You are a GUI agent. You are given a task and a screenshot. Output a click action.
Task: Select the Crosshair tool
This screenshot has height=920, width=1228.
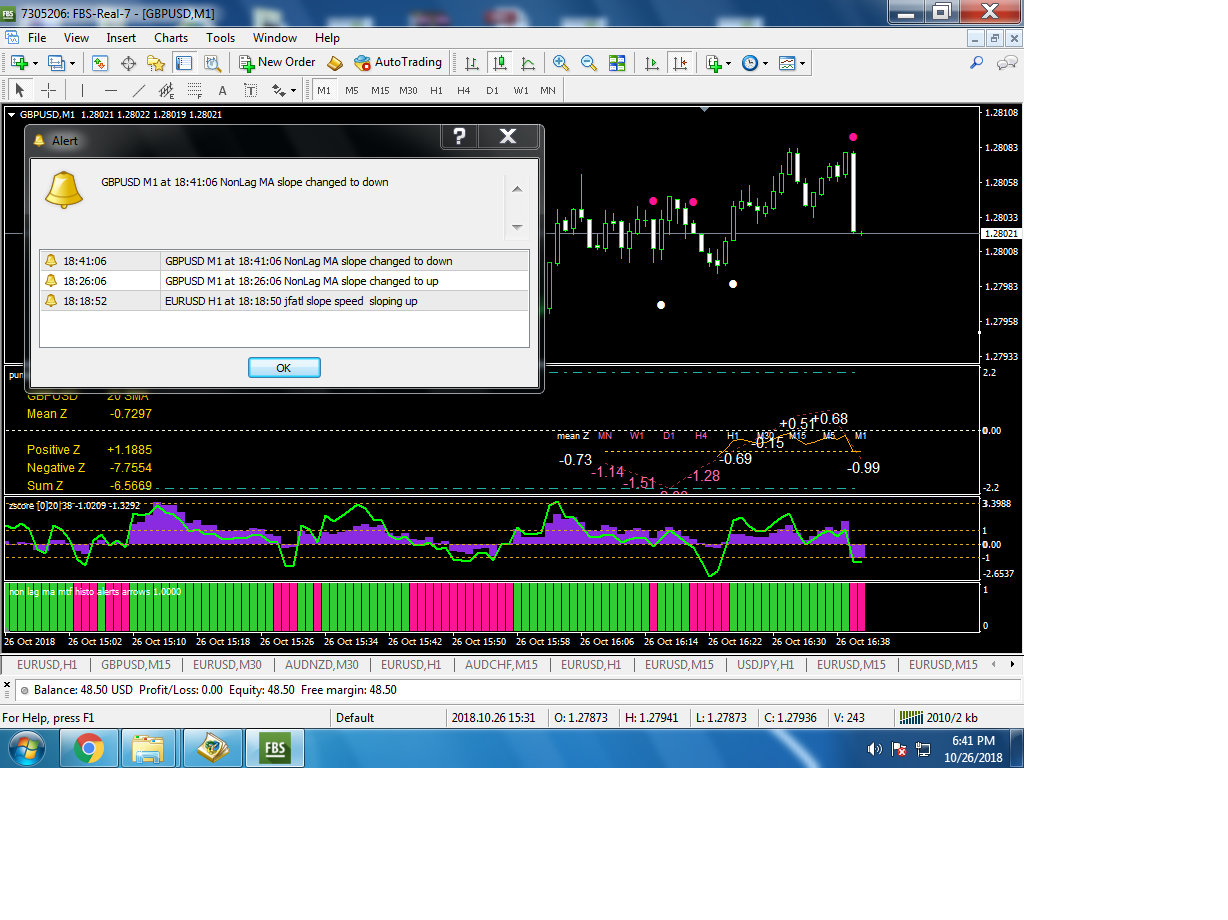tap(48, 90)
